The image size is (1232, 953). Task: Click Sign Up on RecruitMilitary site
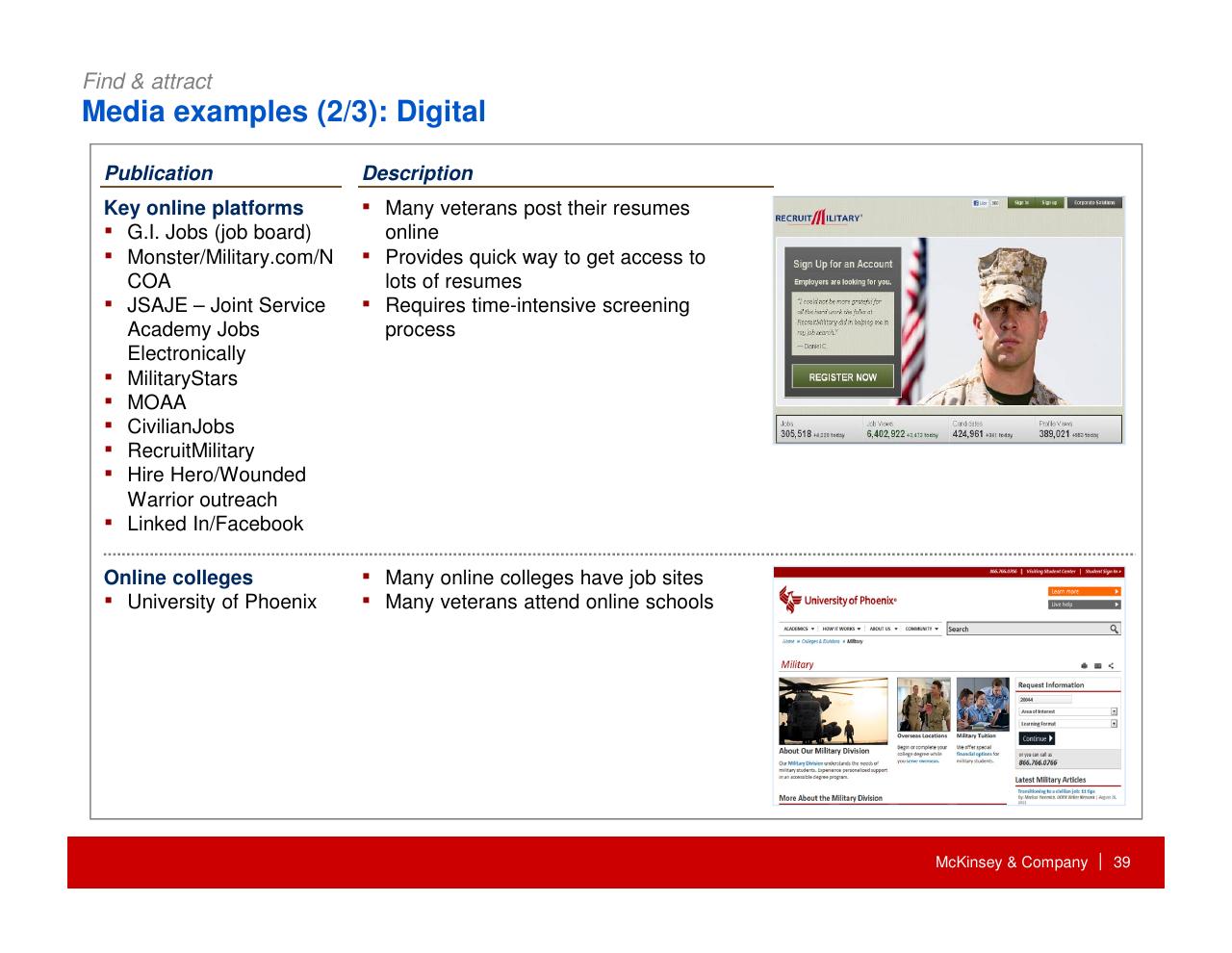(1049, 203)
